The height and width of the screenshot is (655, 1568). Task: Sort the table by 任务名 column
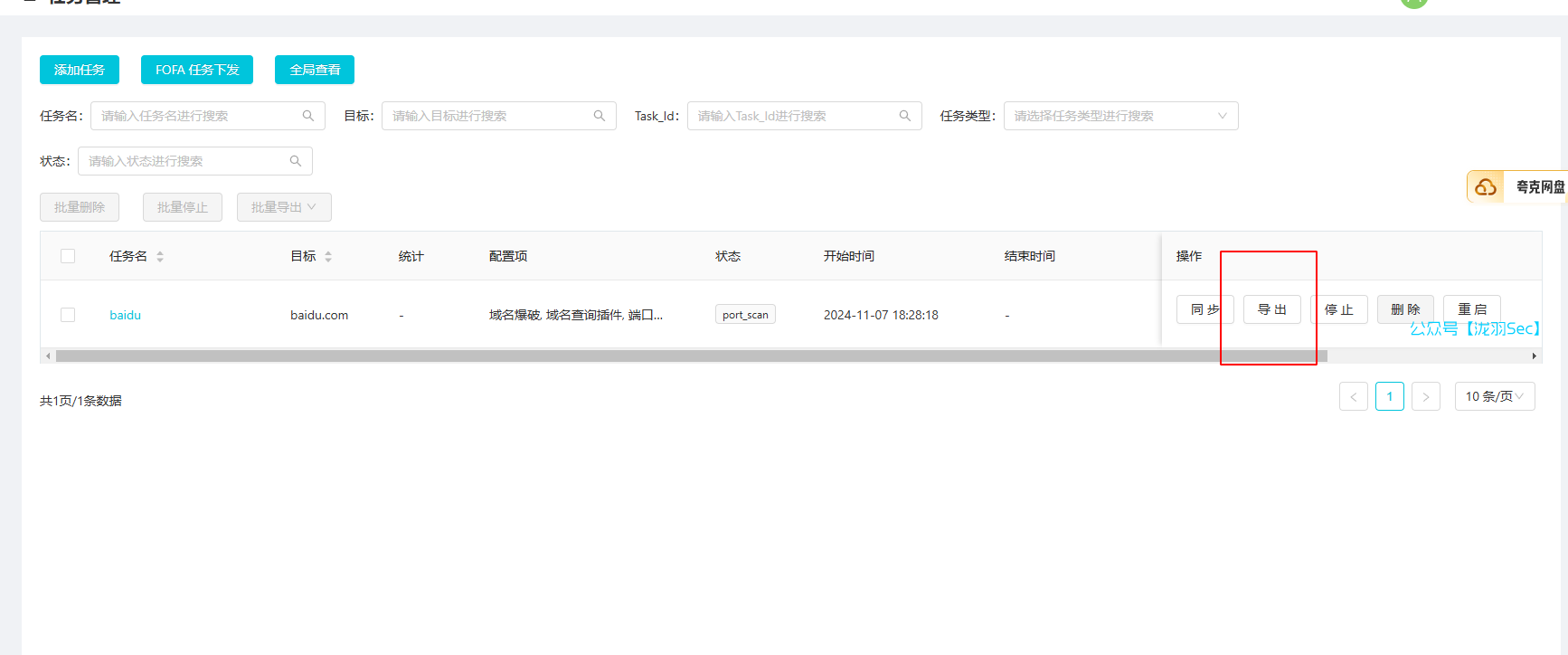coord(160,257)
